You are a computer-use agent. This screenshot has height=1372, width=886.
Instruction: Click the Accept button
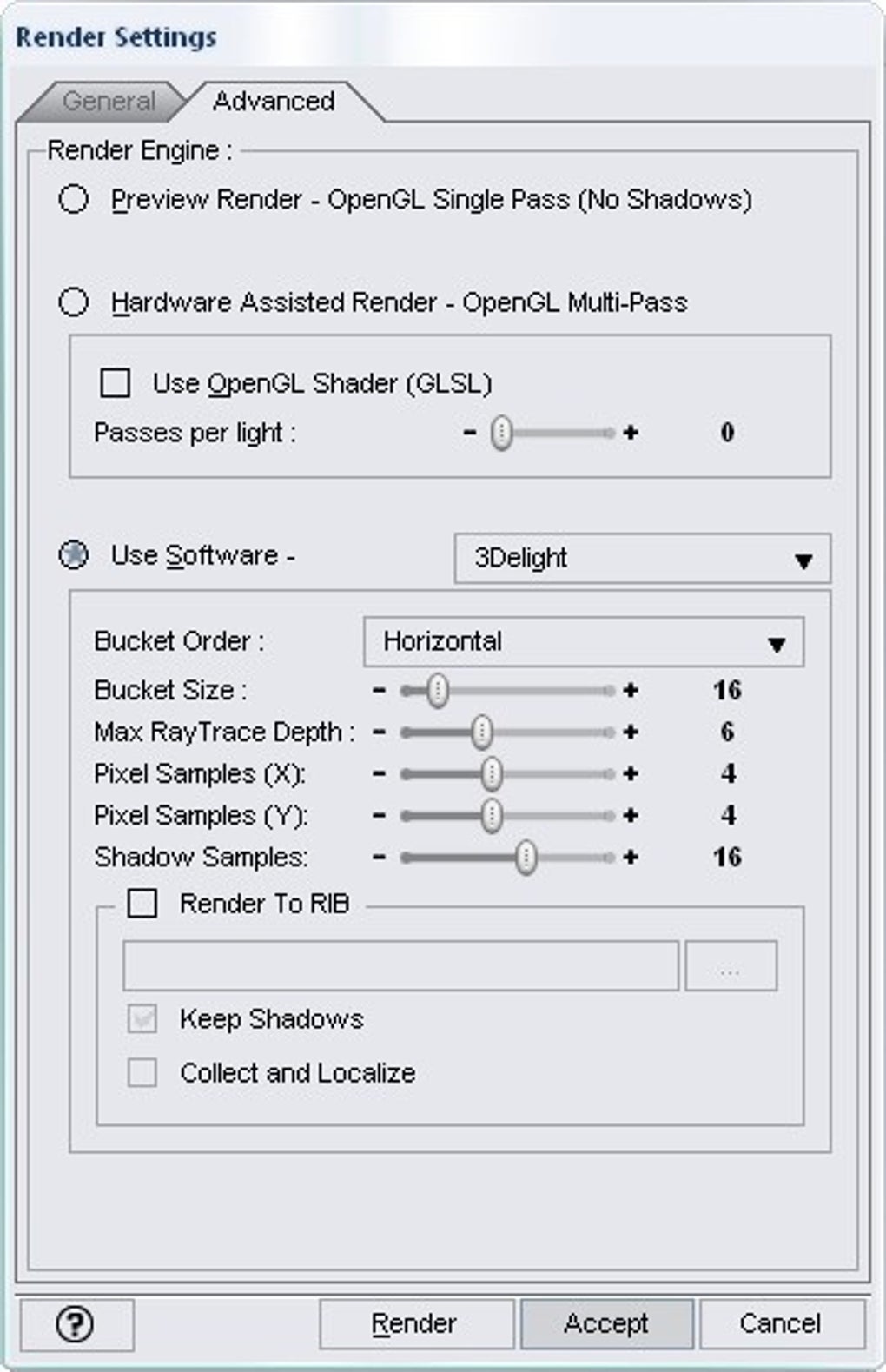coord(606,1323)
